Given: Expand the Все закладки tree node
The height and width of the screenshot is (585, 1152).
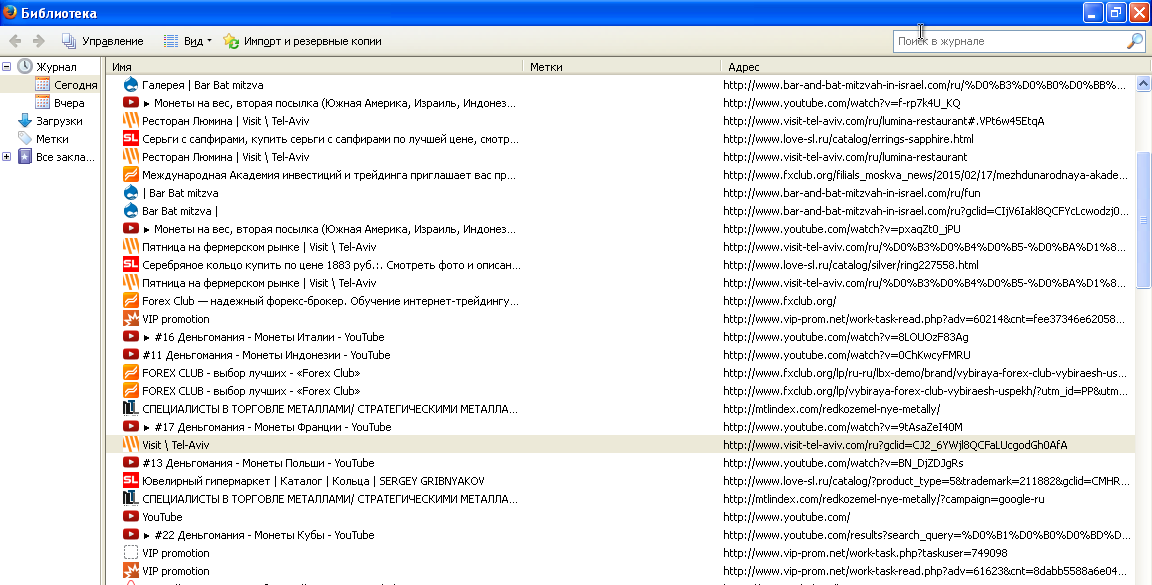Looking at the screenshot, I should click(x=7, y=157).
